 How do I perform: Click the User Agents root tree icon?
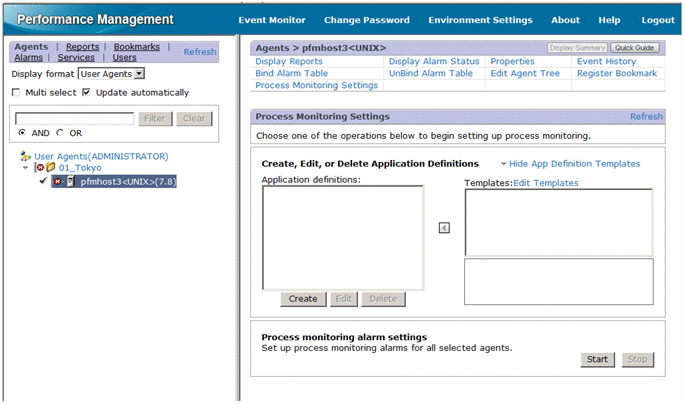tap(26, 157)
